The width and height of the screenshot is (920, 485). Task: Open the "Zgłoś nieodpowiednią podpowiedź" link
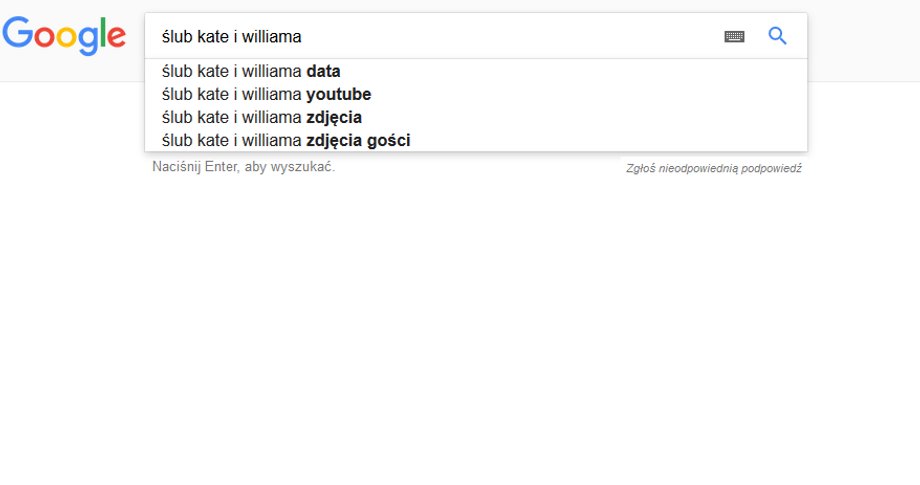tap(713, 168)
